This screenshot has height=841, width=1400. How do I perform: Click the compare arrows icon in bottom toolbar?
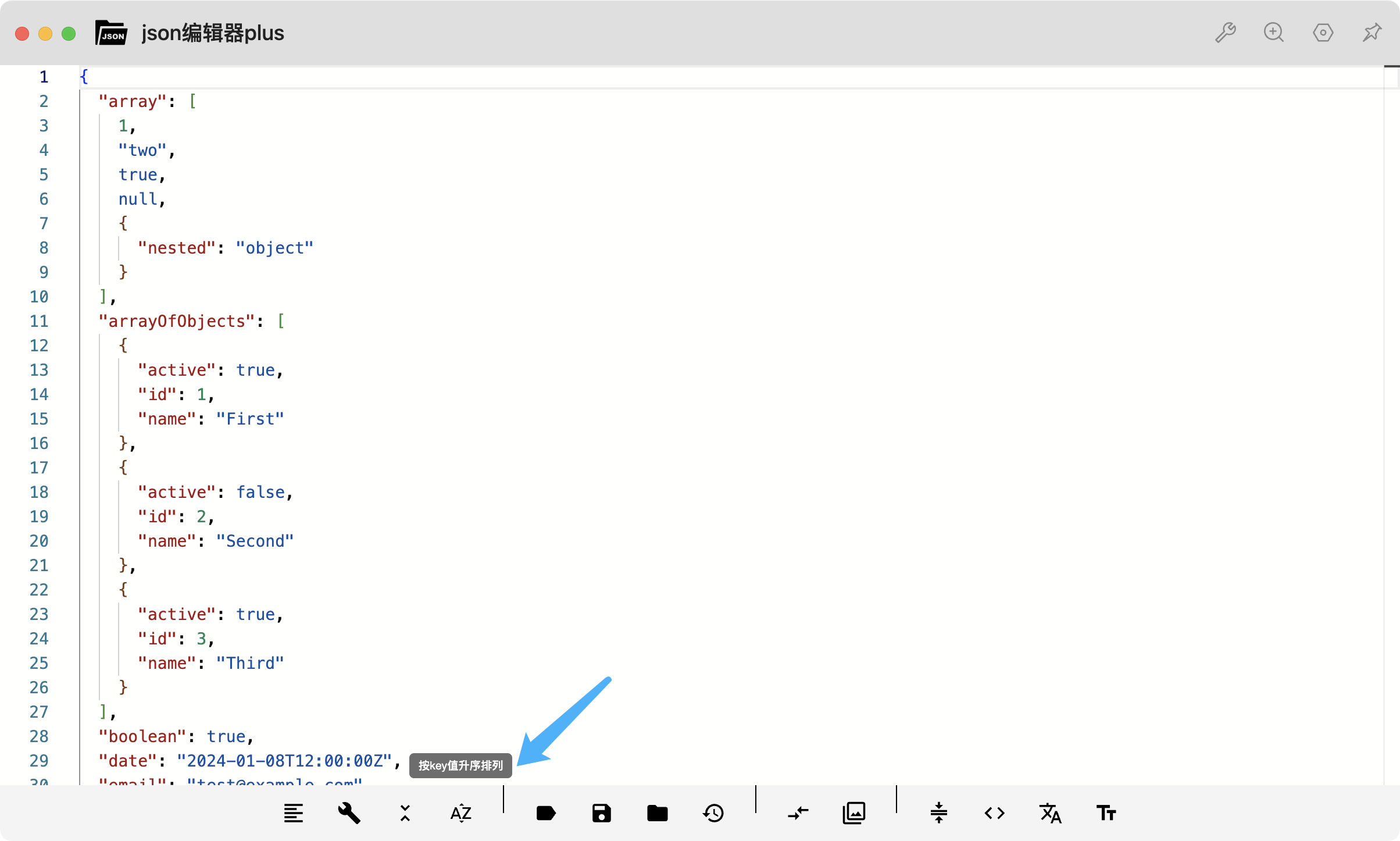(x=798, y=813)
